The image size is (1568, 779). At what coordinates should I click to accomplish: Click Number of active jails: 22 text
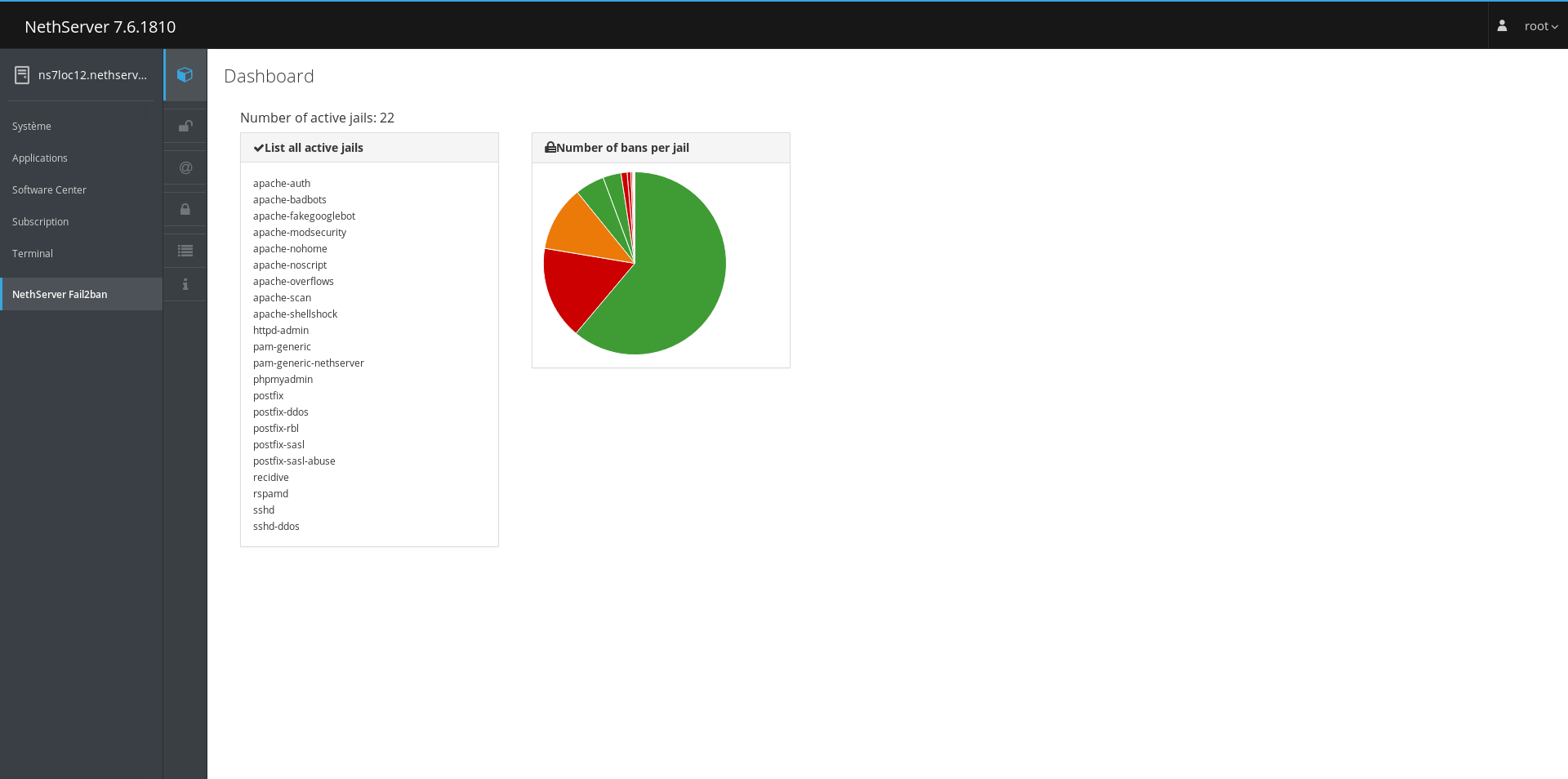pyautogui.click(x=317, y=118)
